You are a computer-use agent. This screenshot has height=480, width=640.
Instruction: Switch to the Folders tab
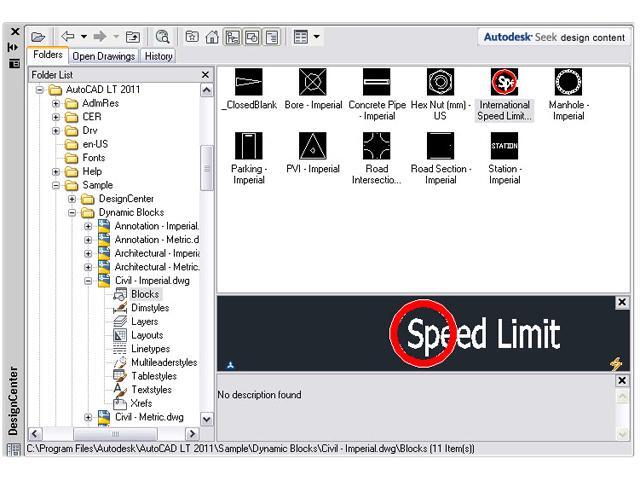48,55
